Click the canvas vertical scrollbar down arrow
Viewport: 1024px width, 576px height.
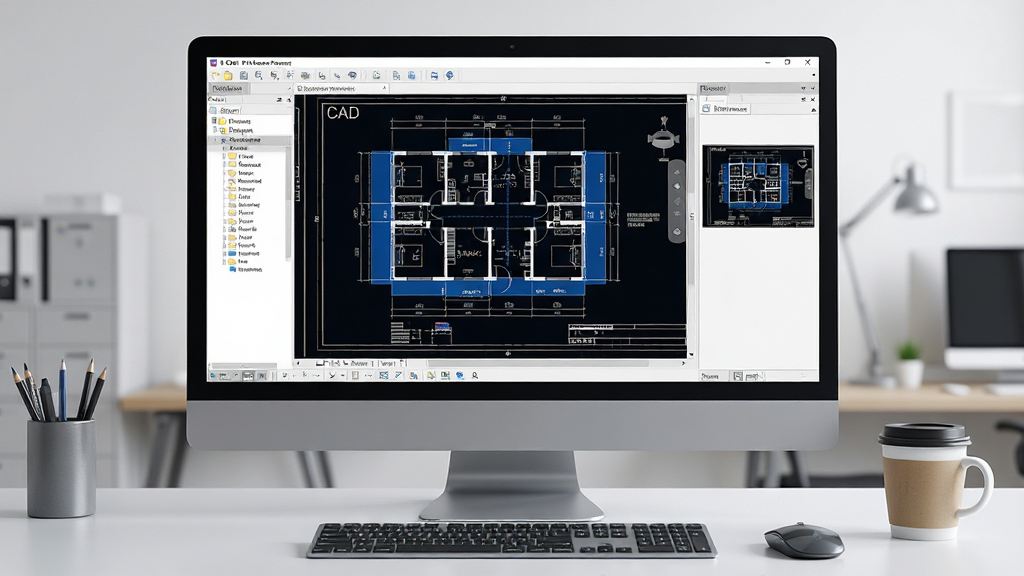click(x=691, y=355)
